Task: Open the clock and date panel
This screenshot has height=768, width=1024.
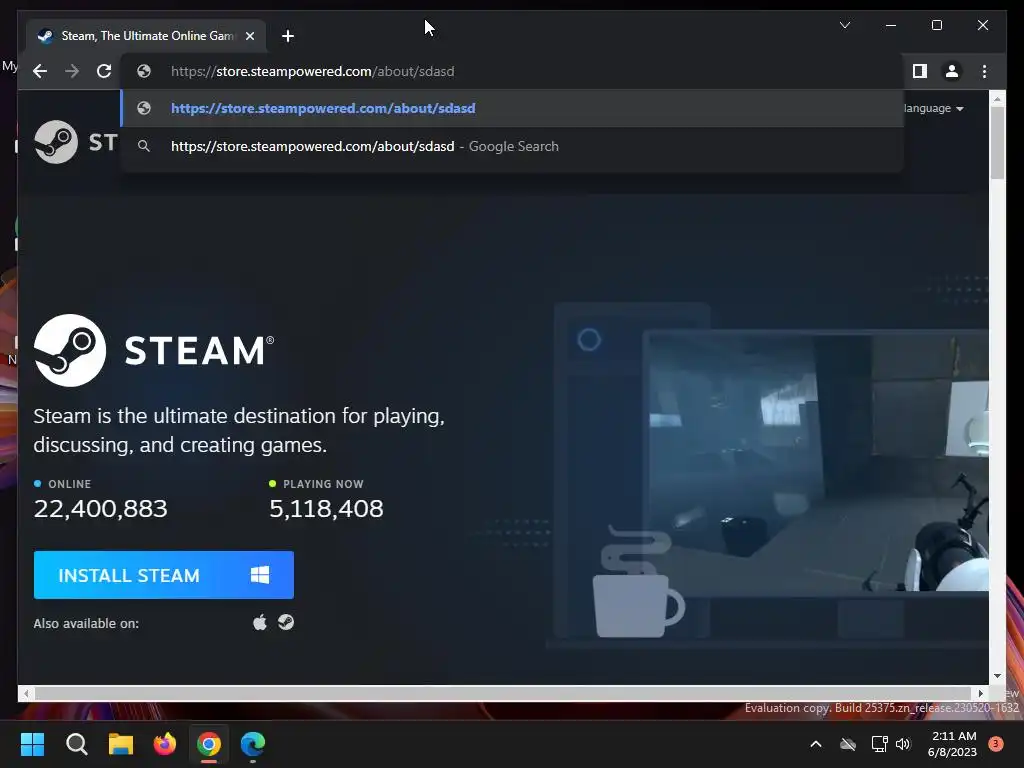Action: 953,744
